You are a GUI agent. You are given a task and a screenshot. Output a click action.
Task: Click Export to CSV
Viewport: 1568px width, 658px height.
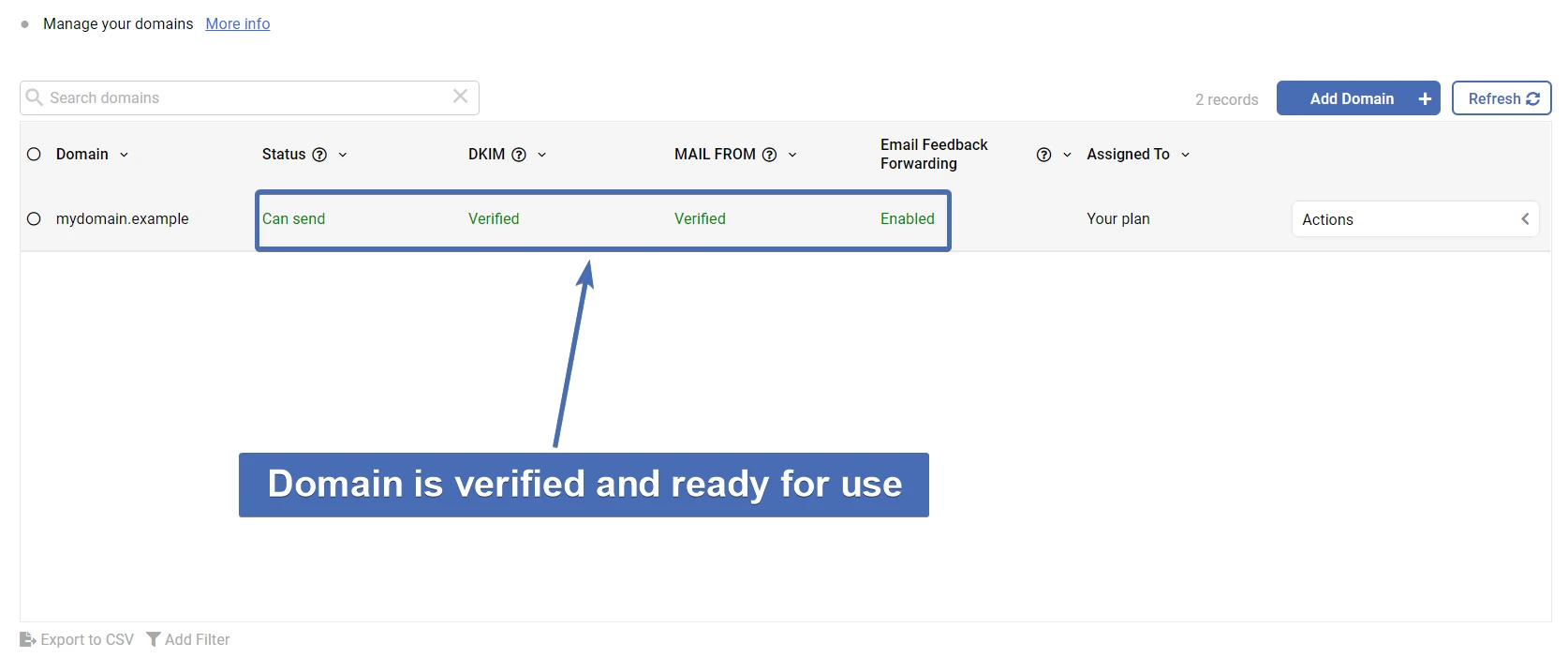coord(77,639)
